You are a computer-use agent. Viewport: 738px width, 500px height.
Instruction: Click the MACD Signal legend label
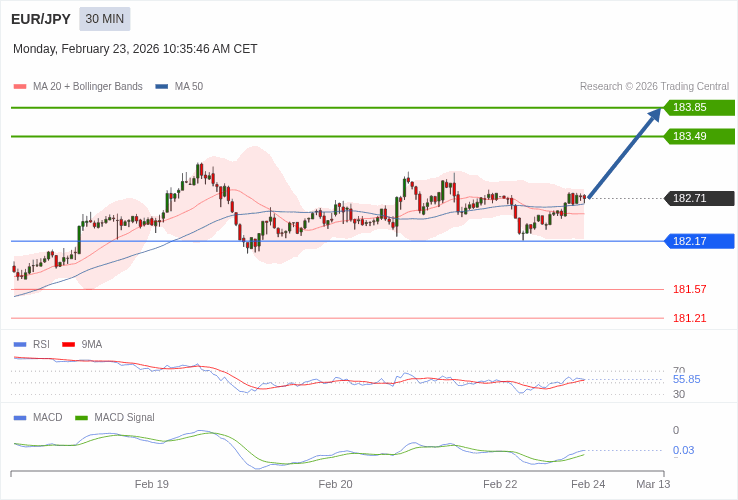(x=124, y=418)
